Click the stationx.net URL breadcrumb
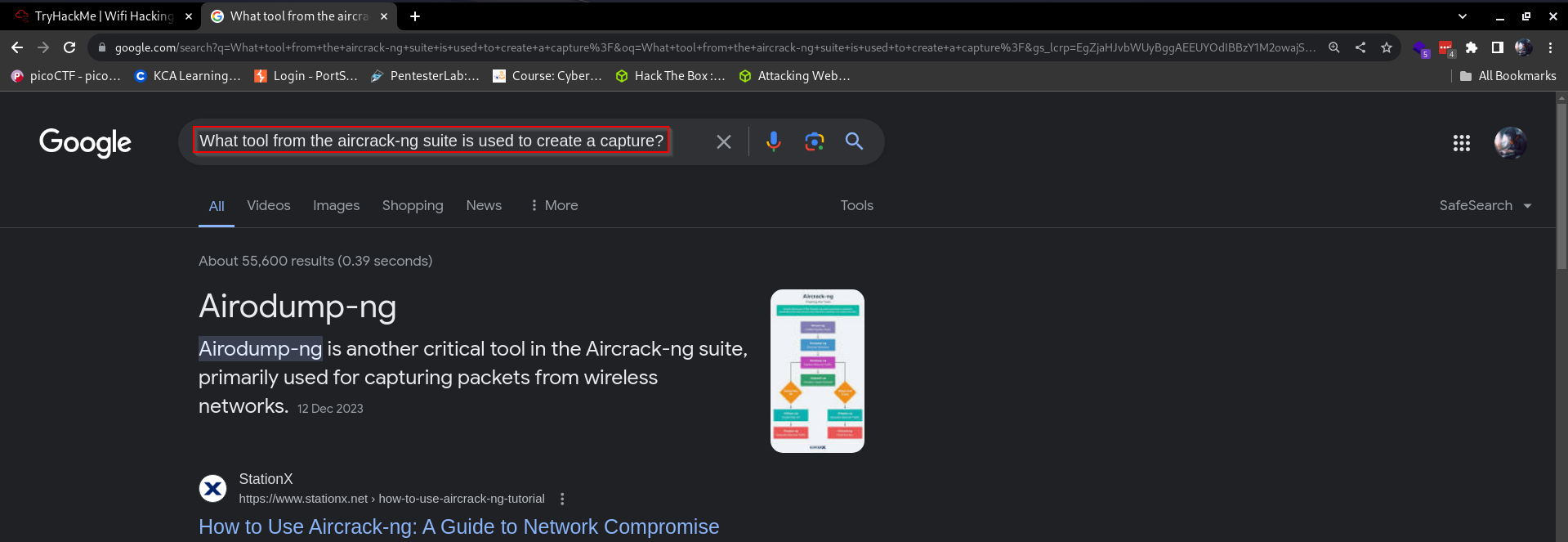 [x=391, y=499]
